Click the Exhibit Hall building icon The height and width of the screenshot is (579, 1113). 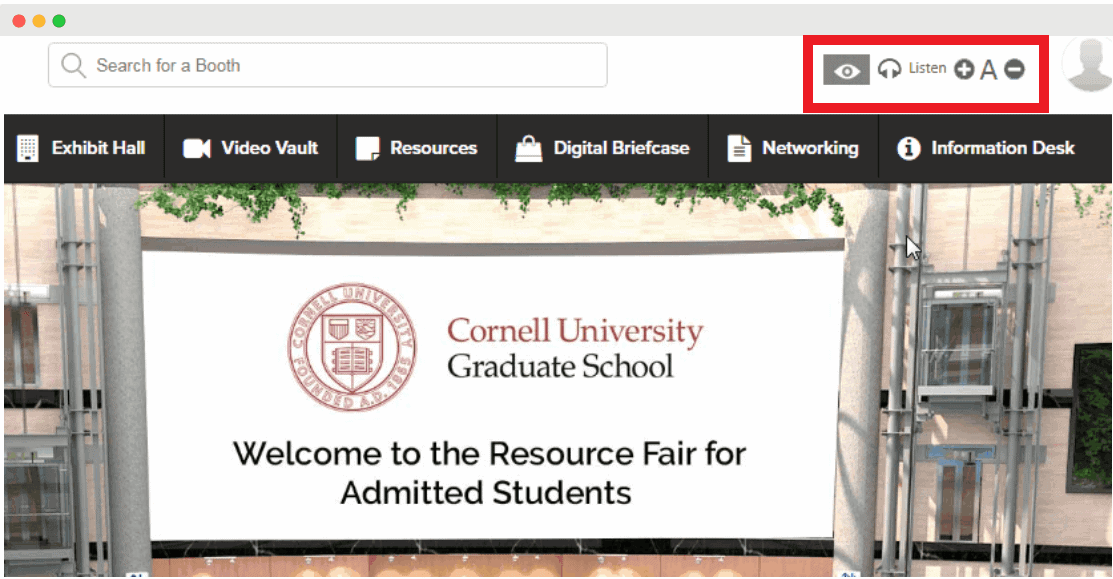click(28, 148)
